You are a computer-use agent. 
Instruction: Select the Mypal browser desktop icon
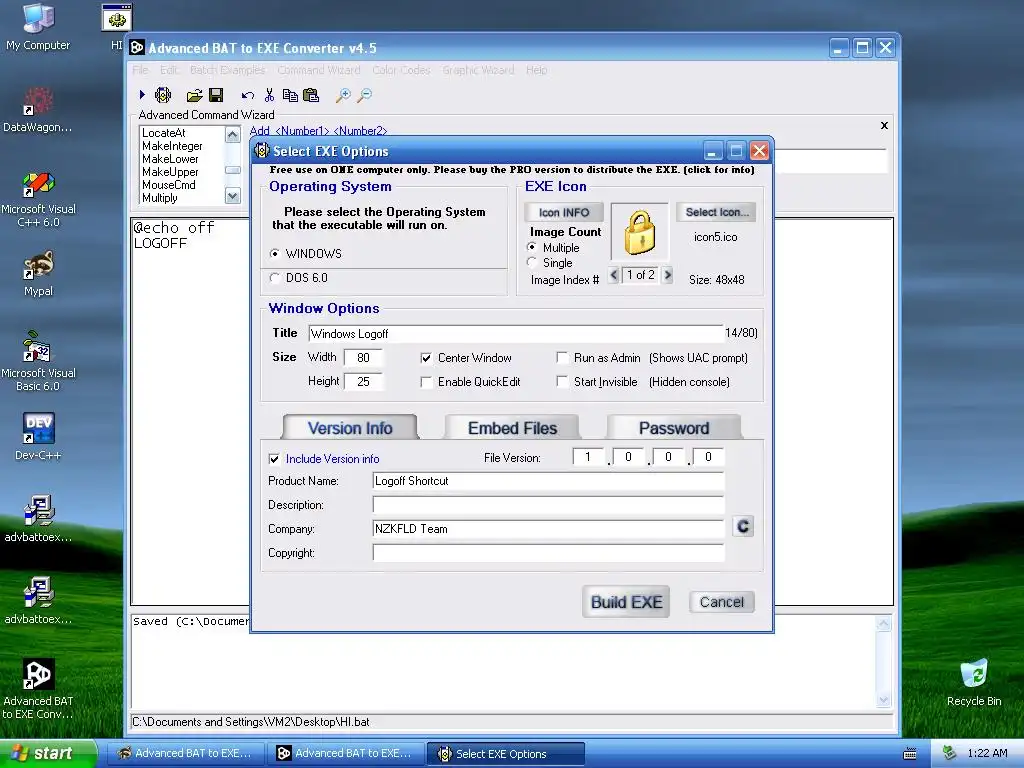(38, 274)
